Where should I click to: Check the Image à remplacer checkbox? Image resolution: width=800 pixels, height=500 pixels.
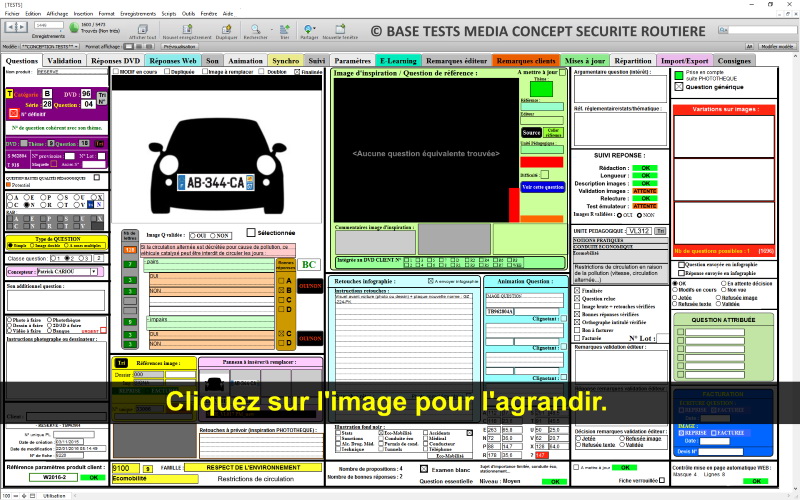coord(205,71)
